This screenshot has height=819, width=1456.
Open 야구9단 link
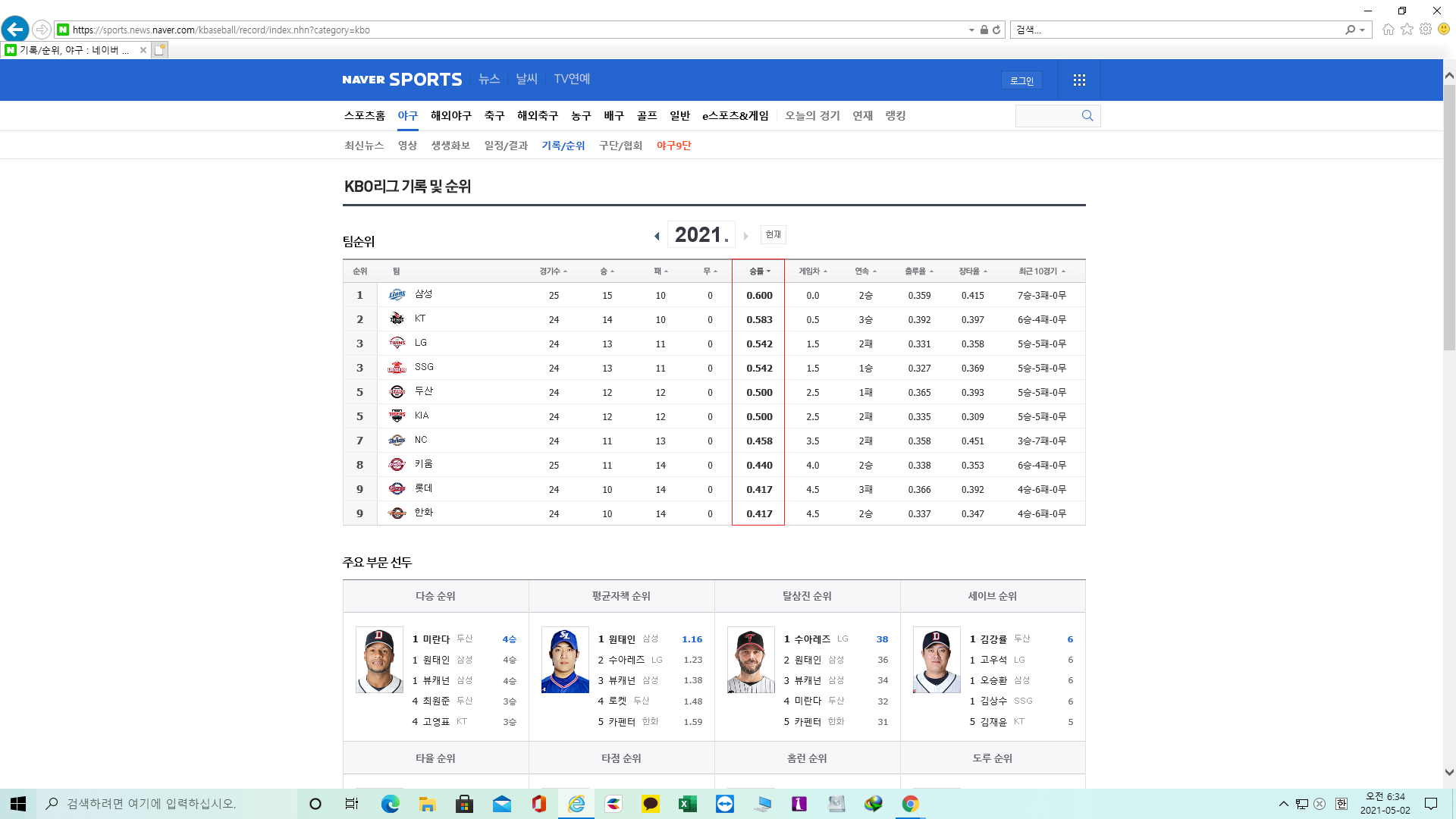tap(674, 146)
